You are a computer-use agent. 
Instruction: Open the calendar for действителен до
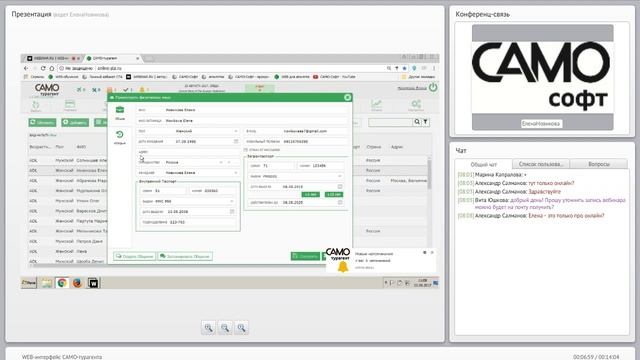(340, 202)
